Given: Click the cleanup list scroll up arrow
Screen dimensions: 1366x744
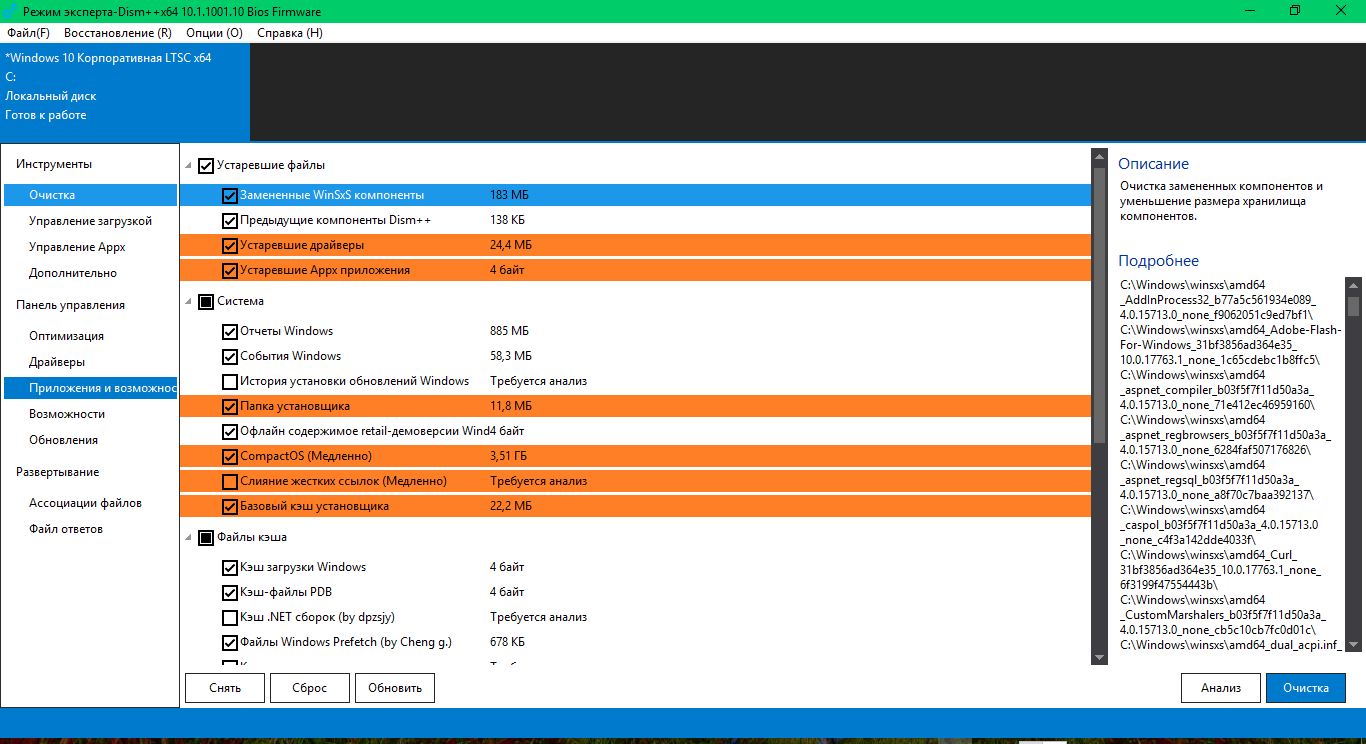Looking at the screenshot, I should tap(1100, 157).
